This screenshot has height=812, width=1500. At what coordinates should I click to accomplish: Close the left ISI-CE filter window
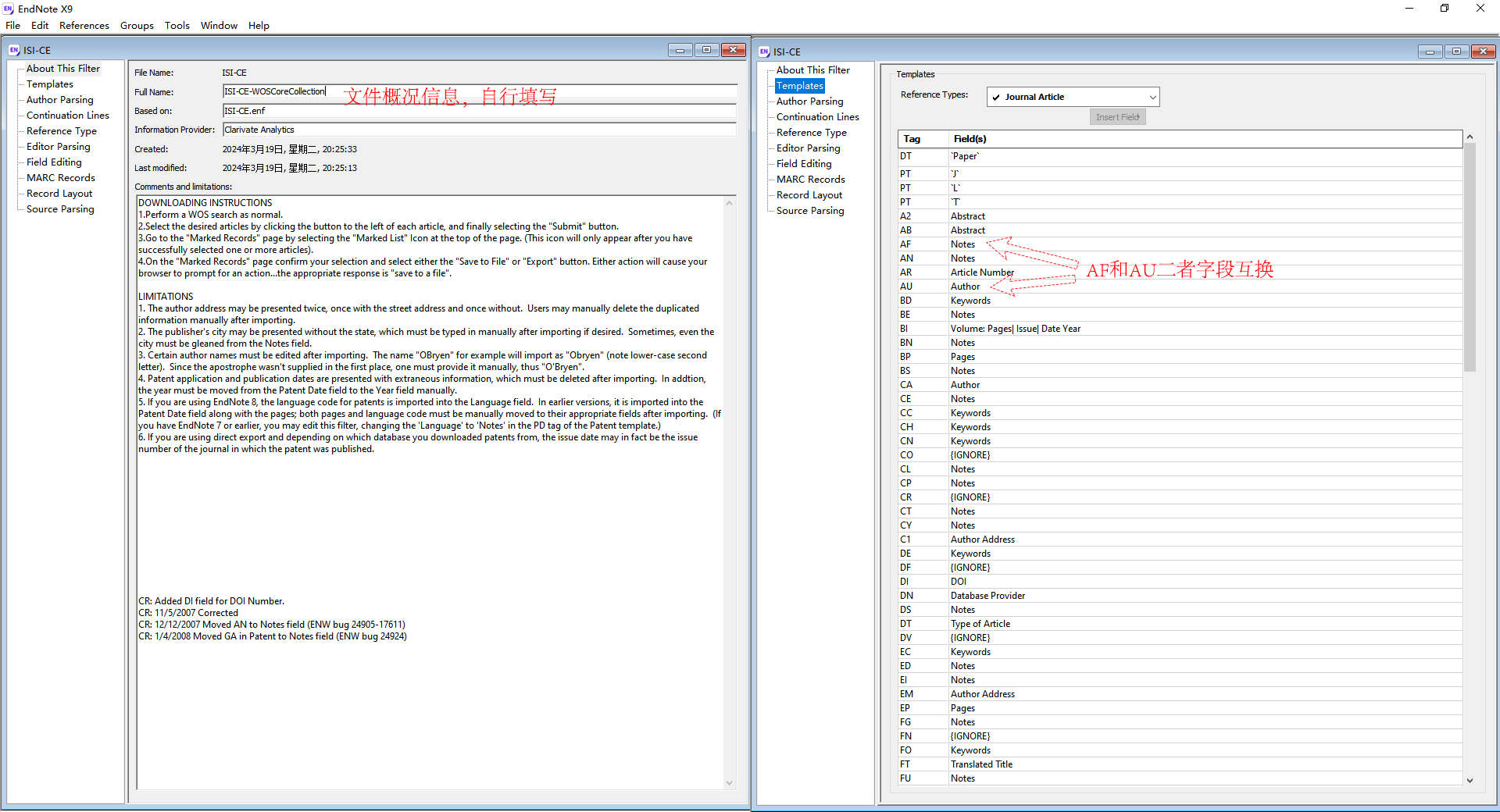pos(733,50)
